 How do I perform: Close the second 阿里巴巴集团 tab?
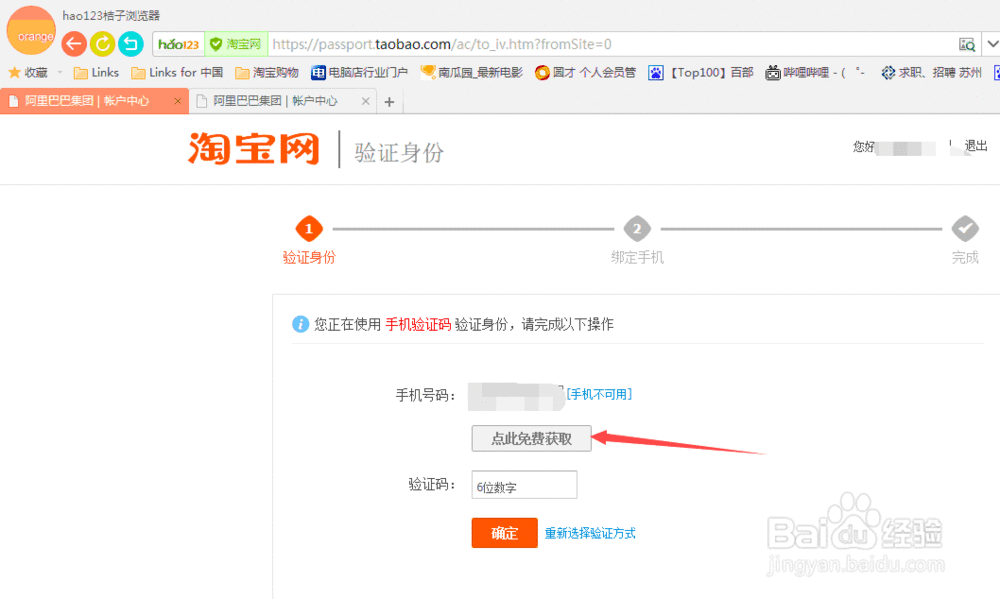click(365, 101)
